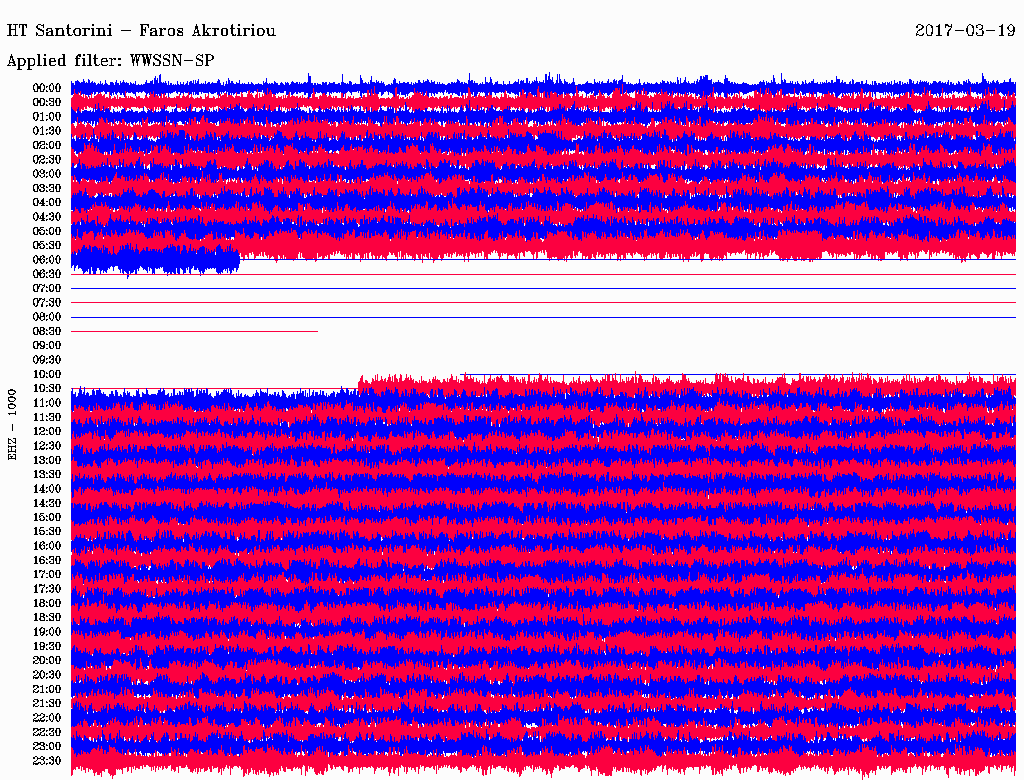Screen dimensions: 1024x780
Task: Select the 18:00 time label
Action: click(x=47, y=603)
